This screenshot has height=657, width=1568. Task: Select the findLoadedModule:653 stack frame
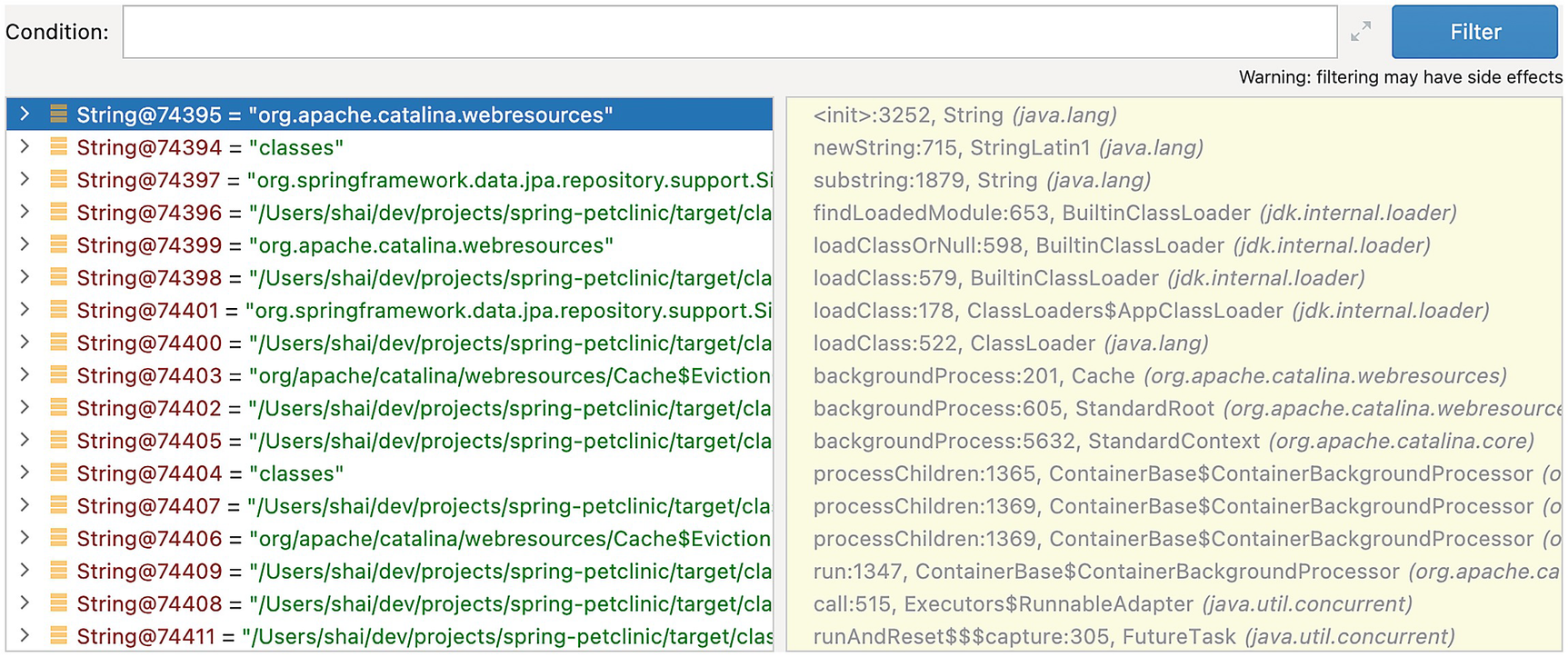pyautogui.click(x=1134, y=213)
